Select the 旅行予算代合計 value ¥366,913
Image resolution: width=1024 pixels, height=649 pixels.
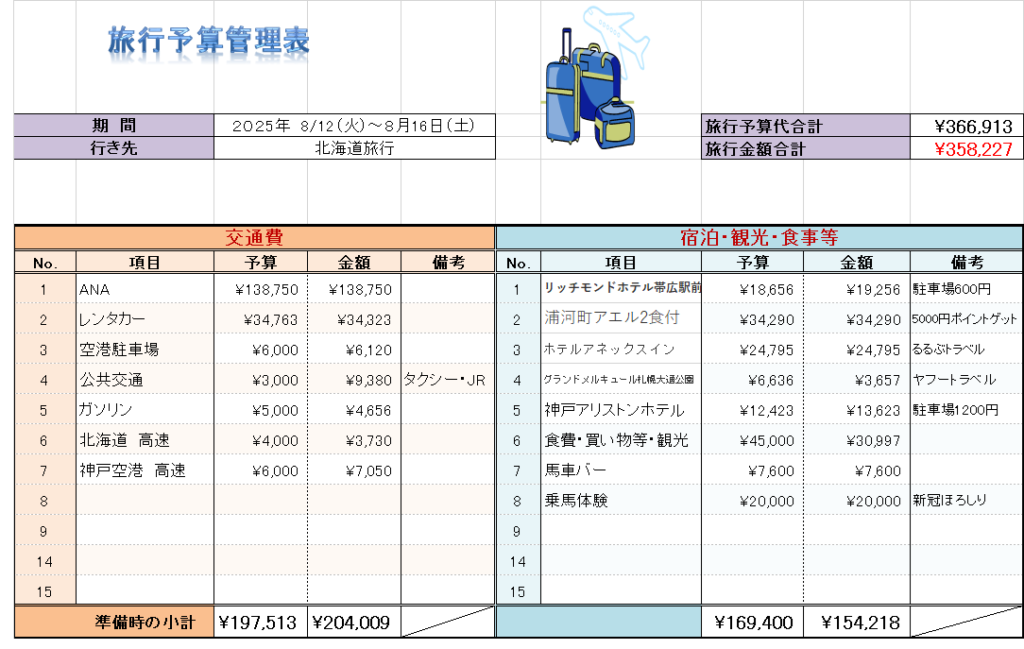[966, 126]
